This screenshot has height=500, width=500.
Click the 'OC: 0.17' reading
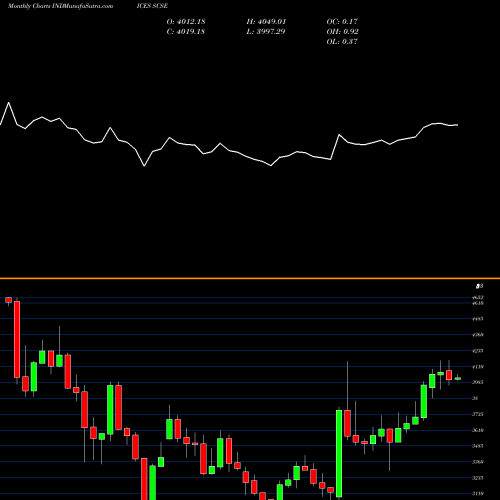[x=342, y=22]
